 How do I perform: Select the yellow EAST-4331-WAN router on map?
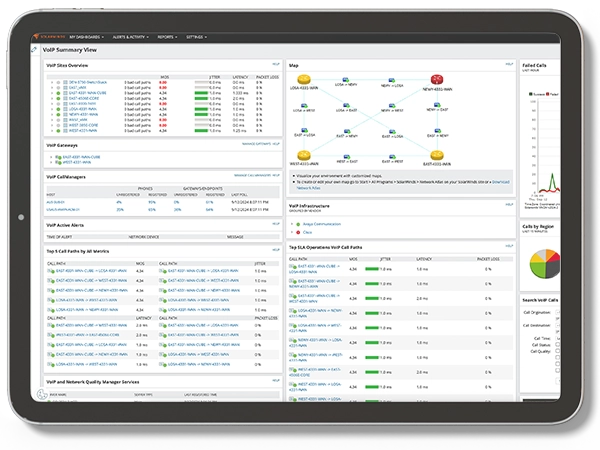tap(437, 155)
